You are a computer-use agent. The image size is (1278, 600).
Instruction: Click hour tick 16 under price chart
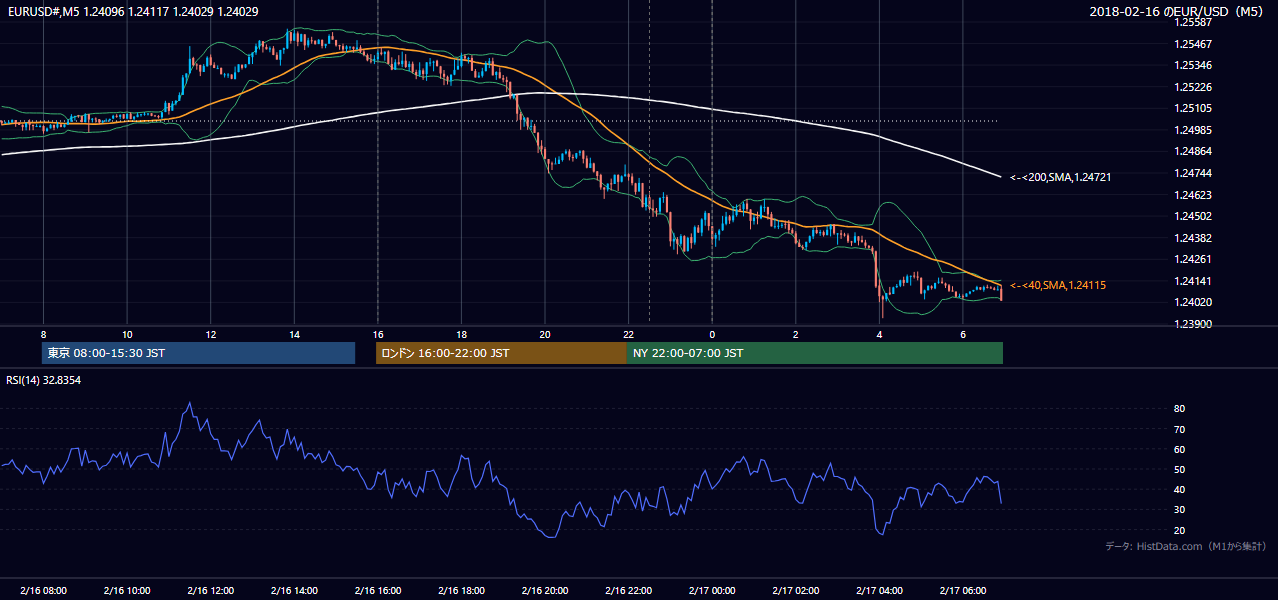coord(377,334)
